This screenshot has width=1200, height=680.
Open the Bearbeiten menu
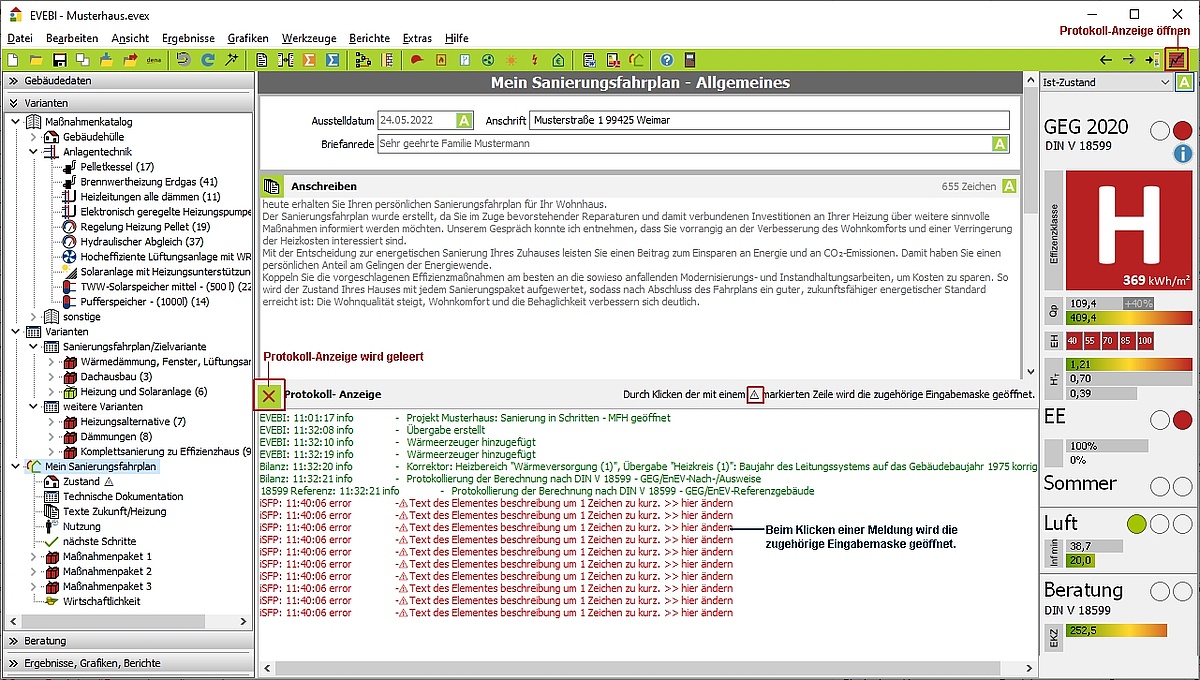coord(71,38)
